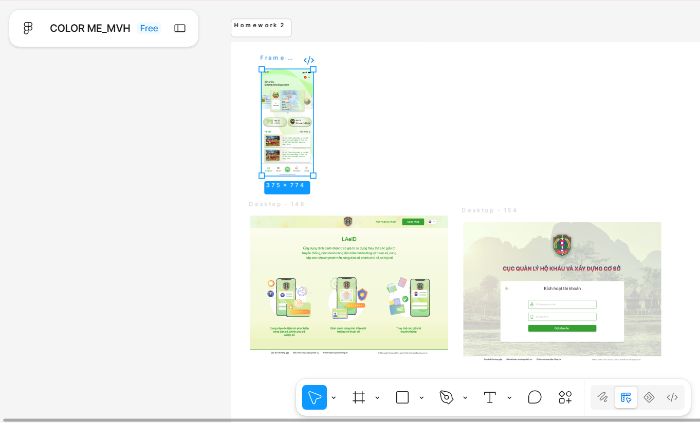Viewport: 700px width, 423px height.
Task: Toggle the sidebar panel icon
Action: point(179,28)
